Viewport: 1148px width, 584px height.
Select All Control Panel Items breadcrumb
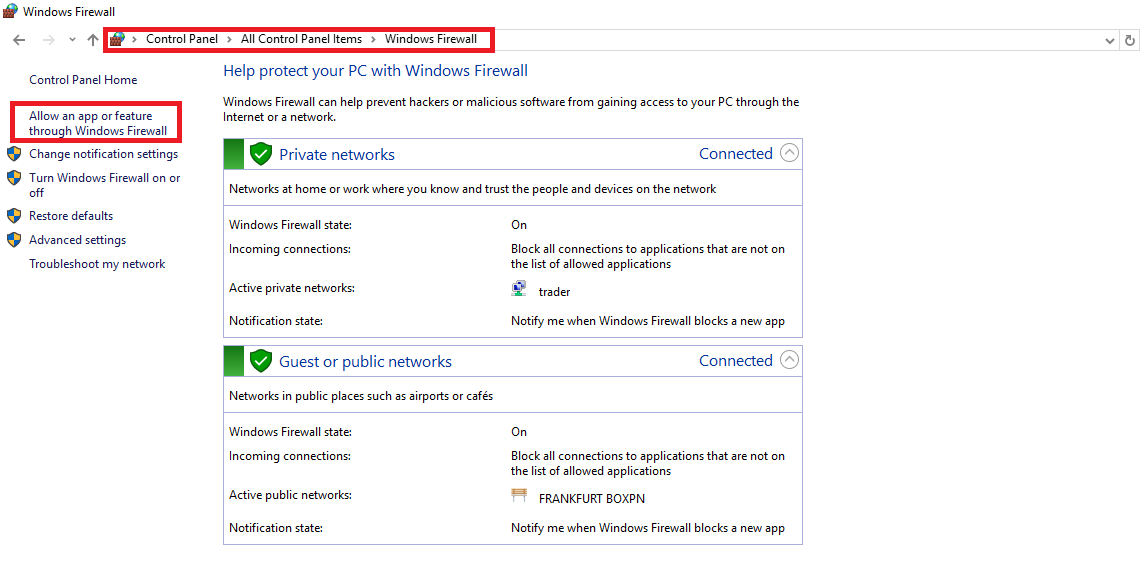(301, 40)
